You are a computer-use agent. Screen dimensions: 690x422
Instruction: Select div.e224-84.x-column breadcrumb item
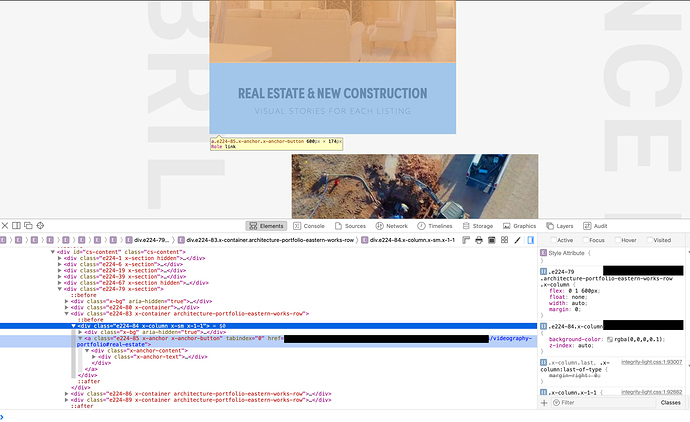(x=408, y=240)
